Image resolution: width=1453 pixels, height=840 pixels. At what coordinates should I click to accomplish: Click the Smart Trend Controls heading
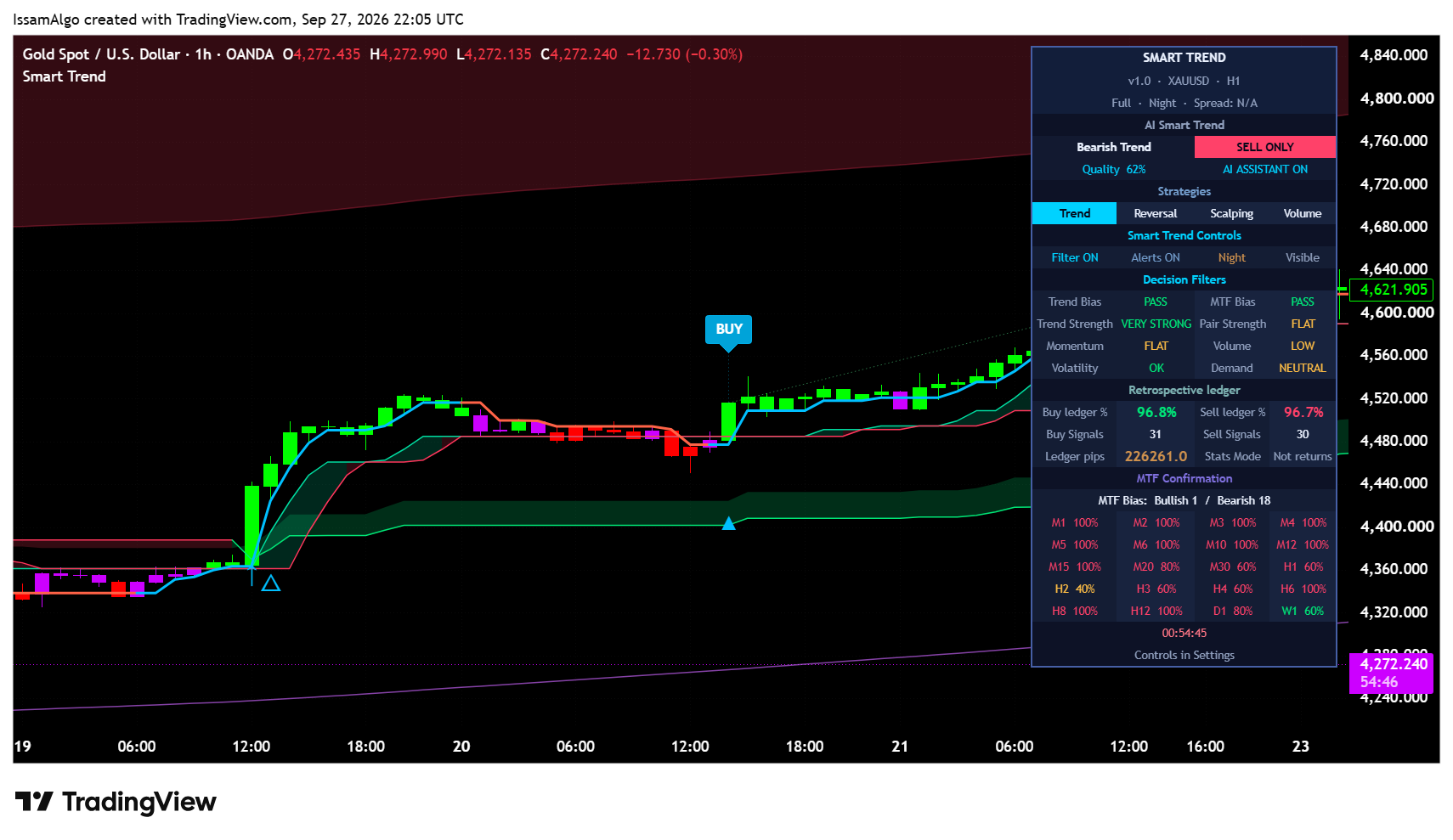pos(1184,235)
